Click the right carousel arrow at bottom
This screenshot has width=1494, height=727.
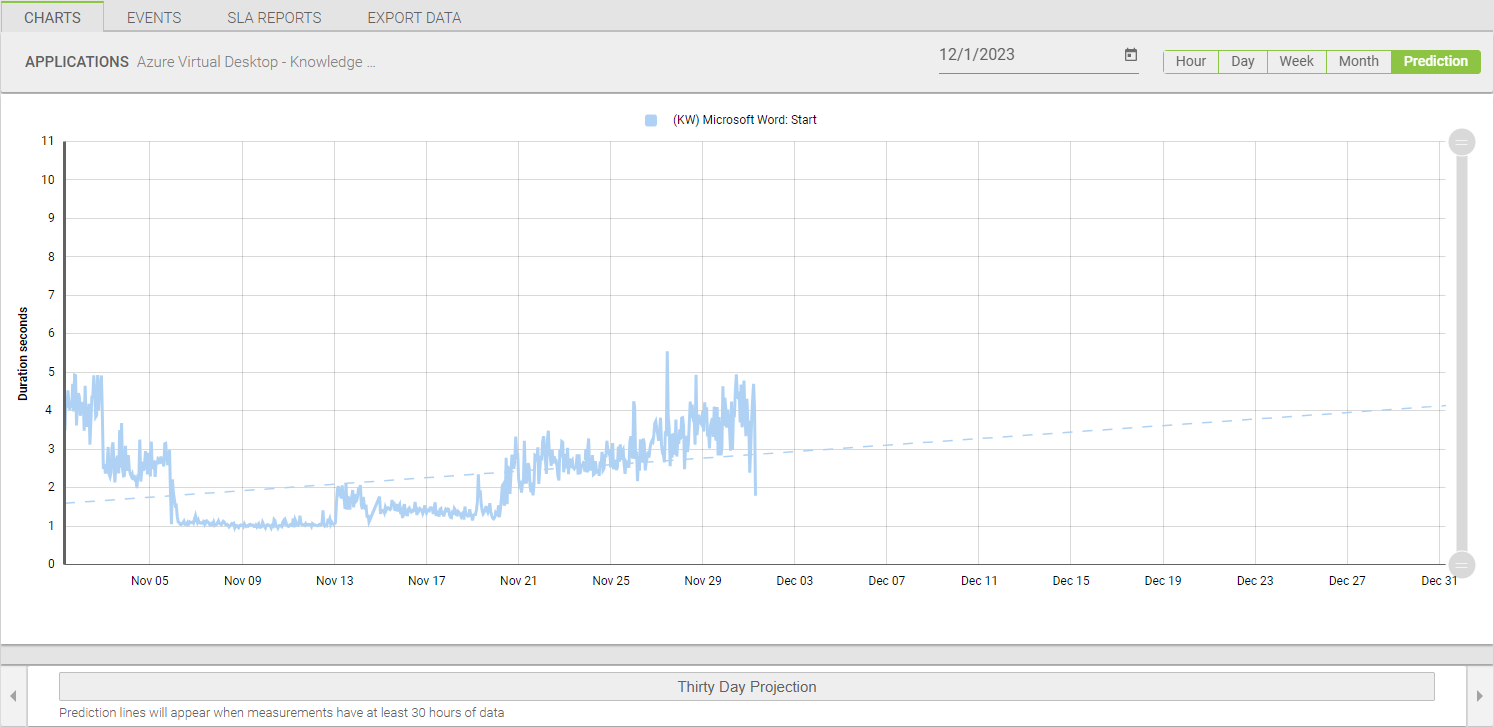pos(1481,696)
